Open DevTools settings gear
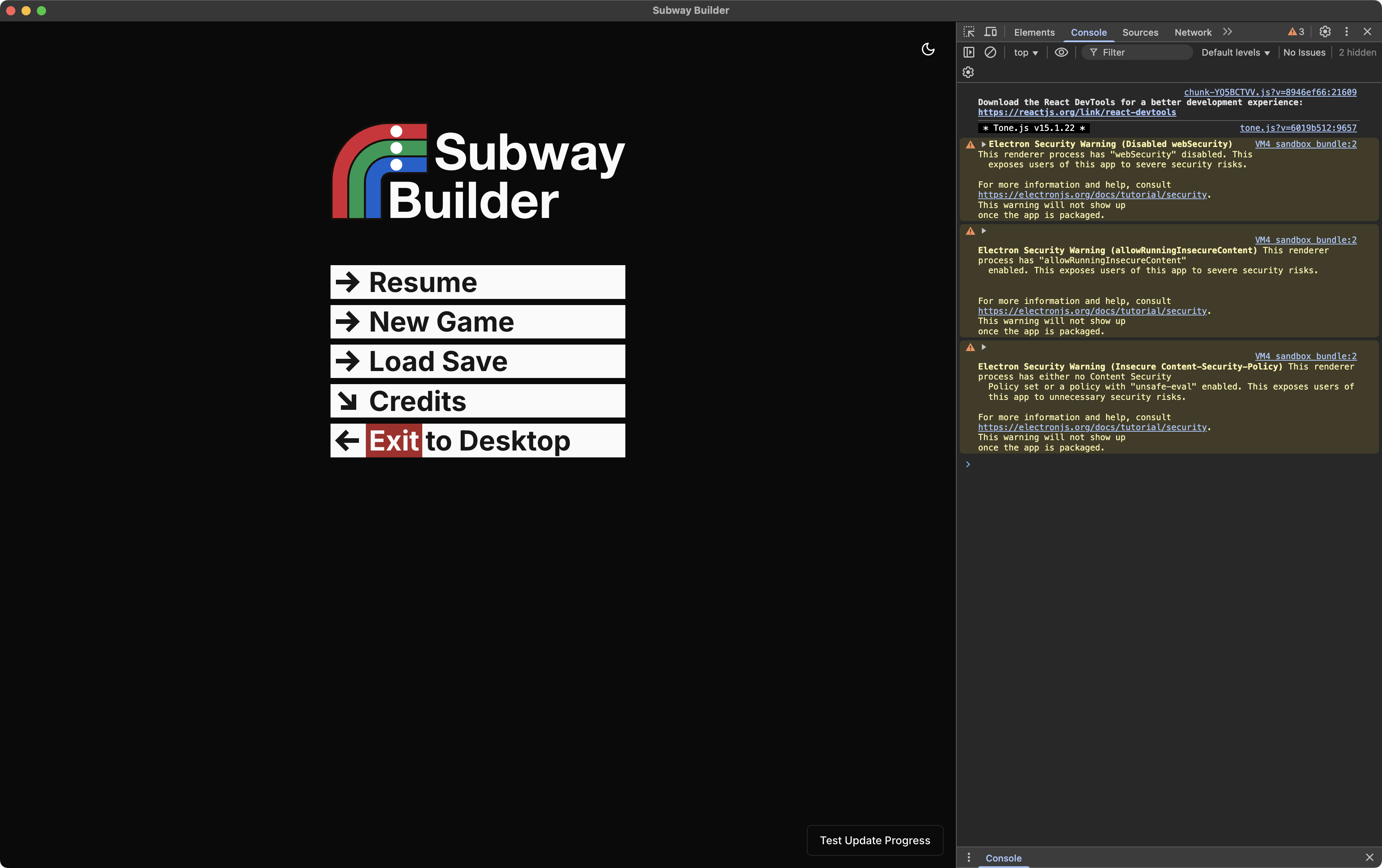Screen dimensions: 1382x868 (1325, 31)
